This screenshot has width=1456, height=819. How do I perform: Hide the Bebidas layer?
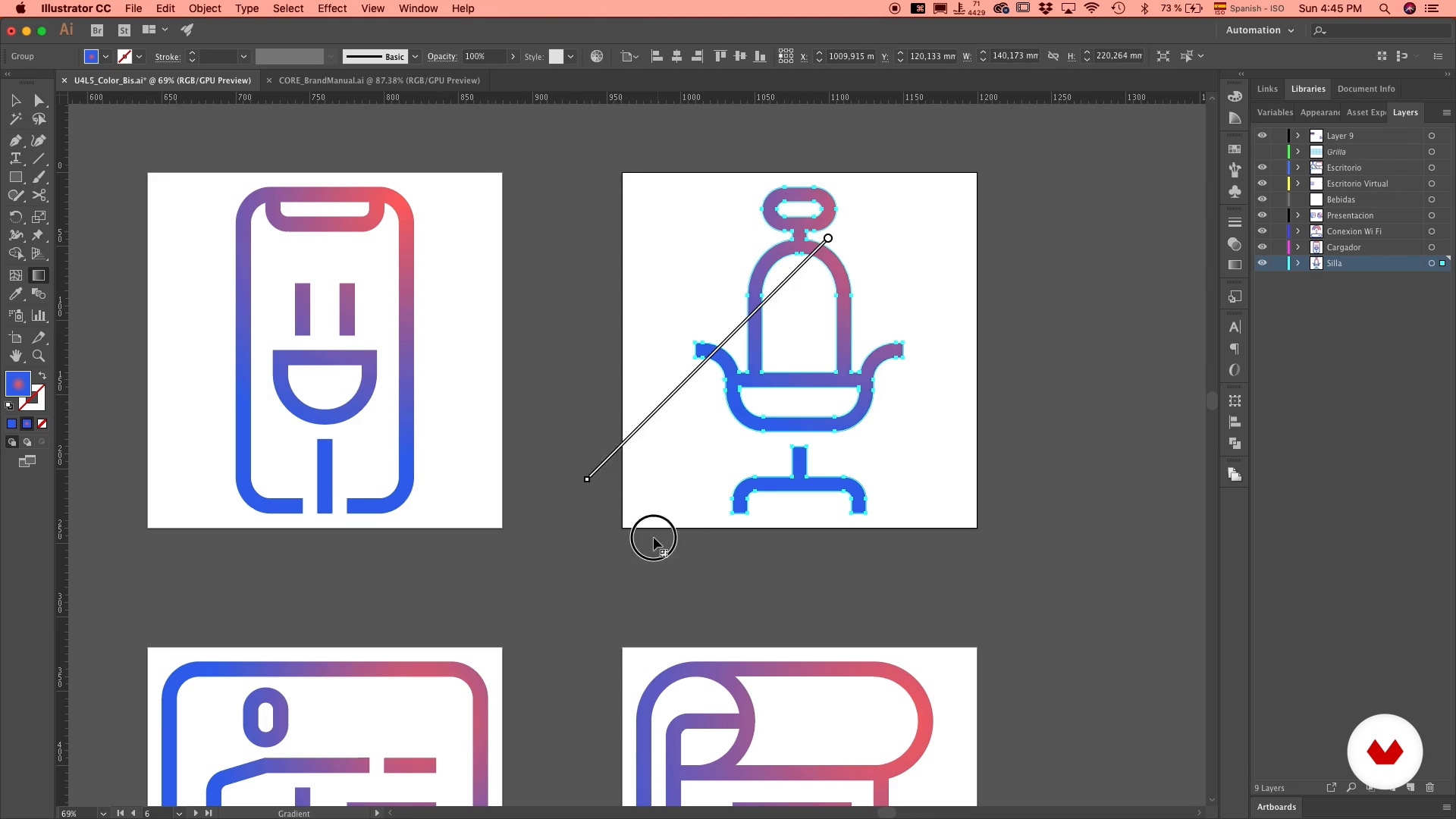pos(1262,199)
